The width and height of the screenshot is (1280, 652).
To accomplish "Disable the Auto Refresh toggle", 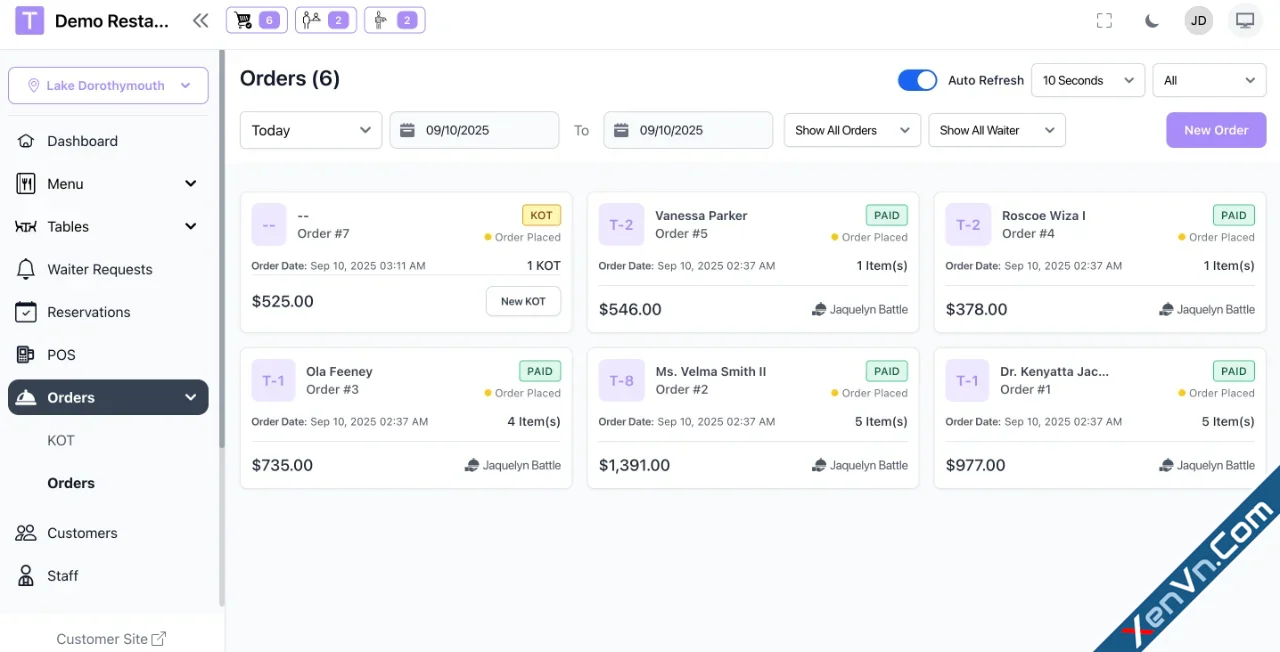I will tap(917, 80).
